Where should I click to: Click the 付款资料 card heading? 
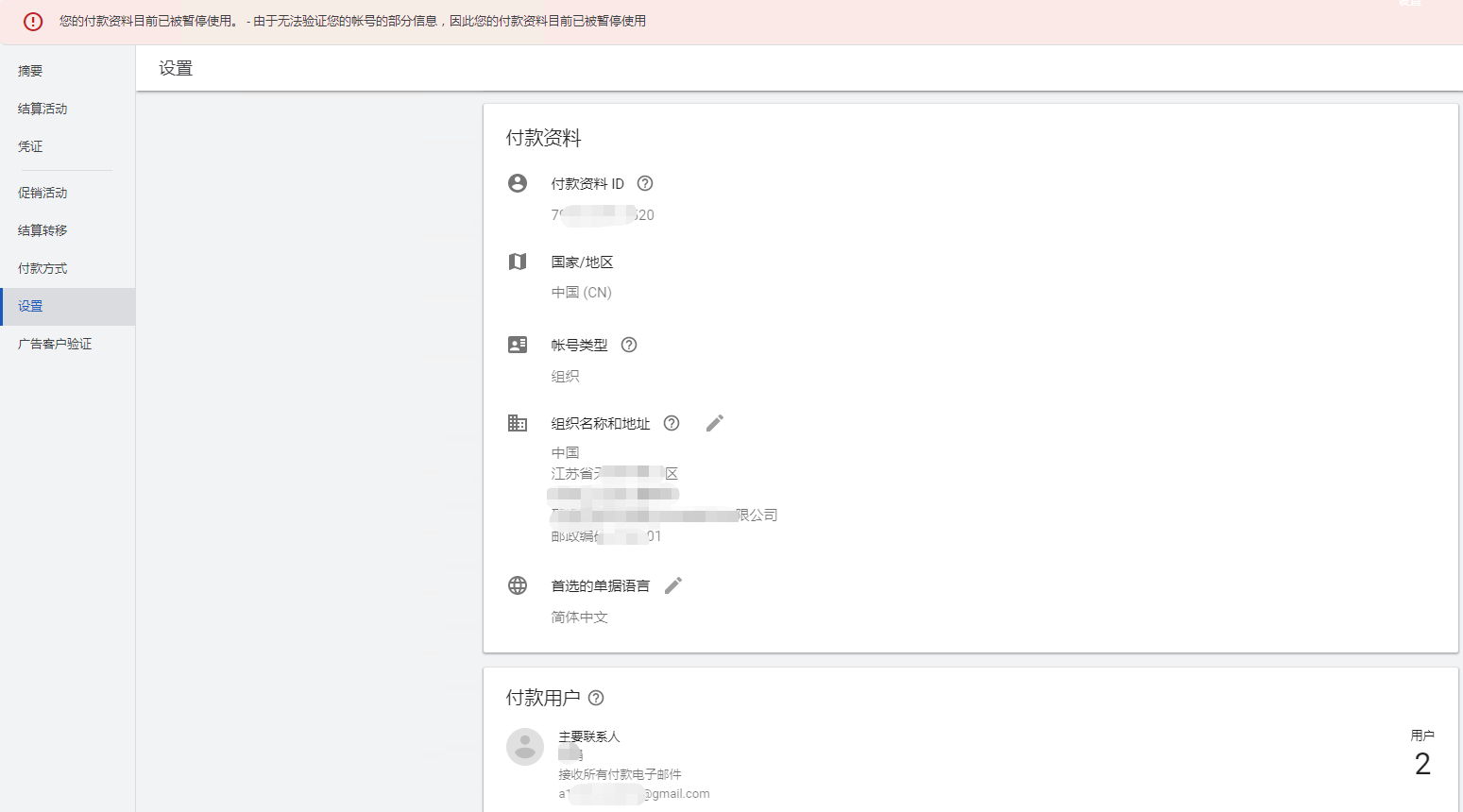(x=544, y=138)
